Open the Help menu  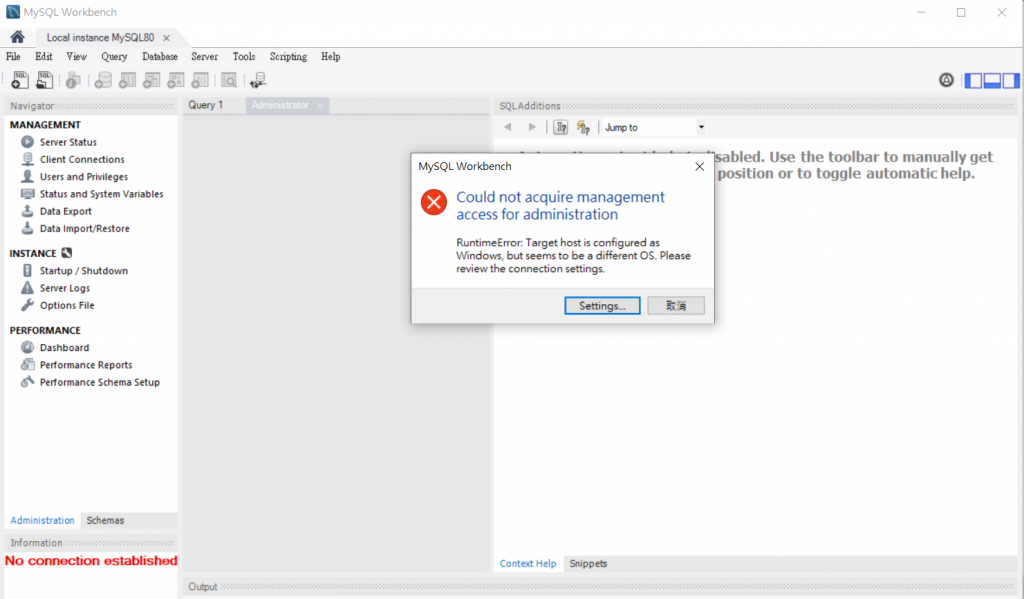[x=330, y=57]
